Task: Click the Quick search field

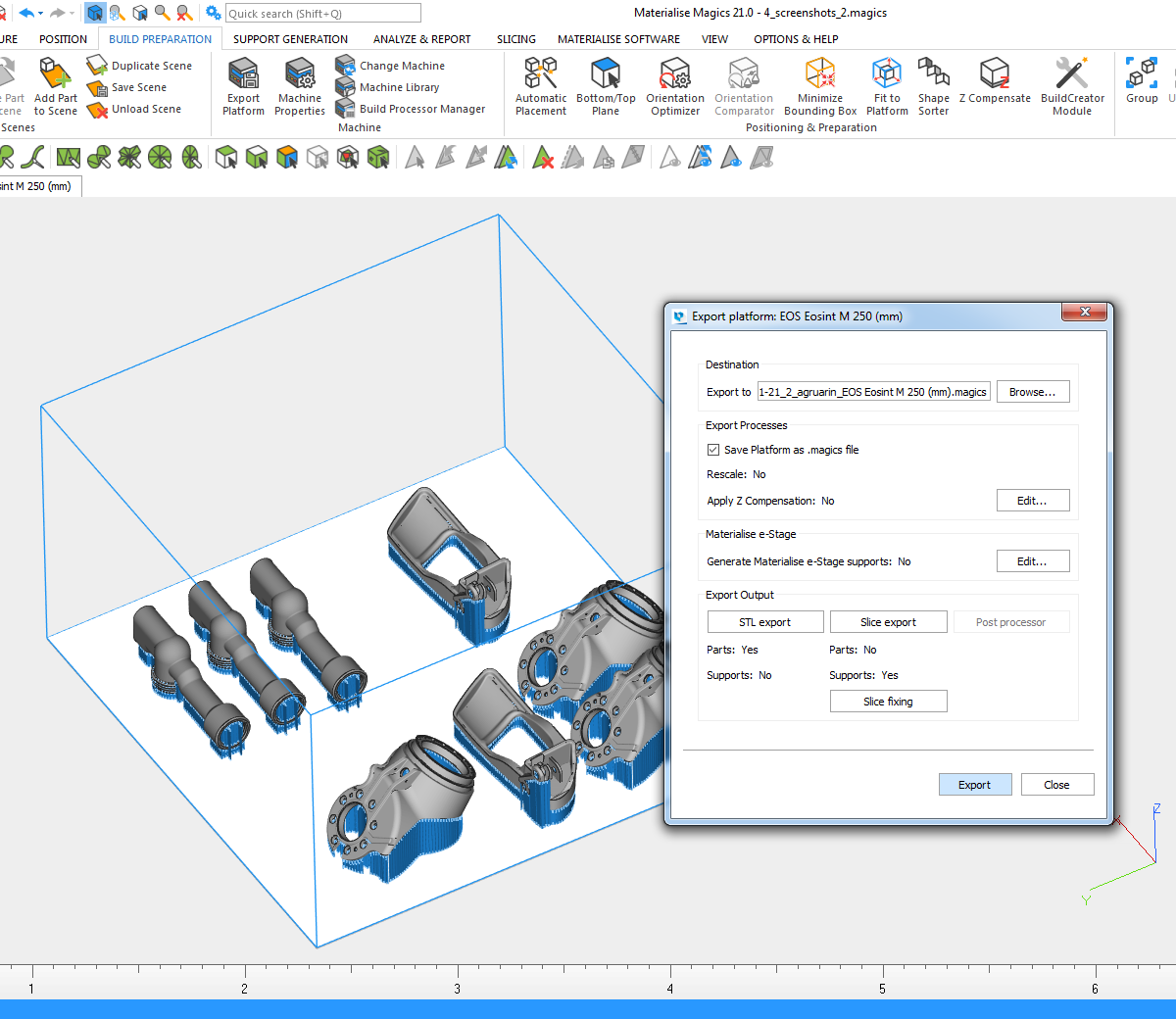Action: pyautogui.click(x=323, y=14)
